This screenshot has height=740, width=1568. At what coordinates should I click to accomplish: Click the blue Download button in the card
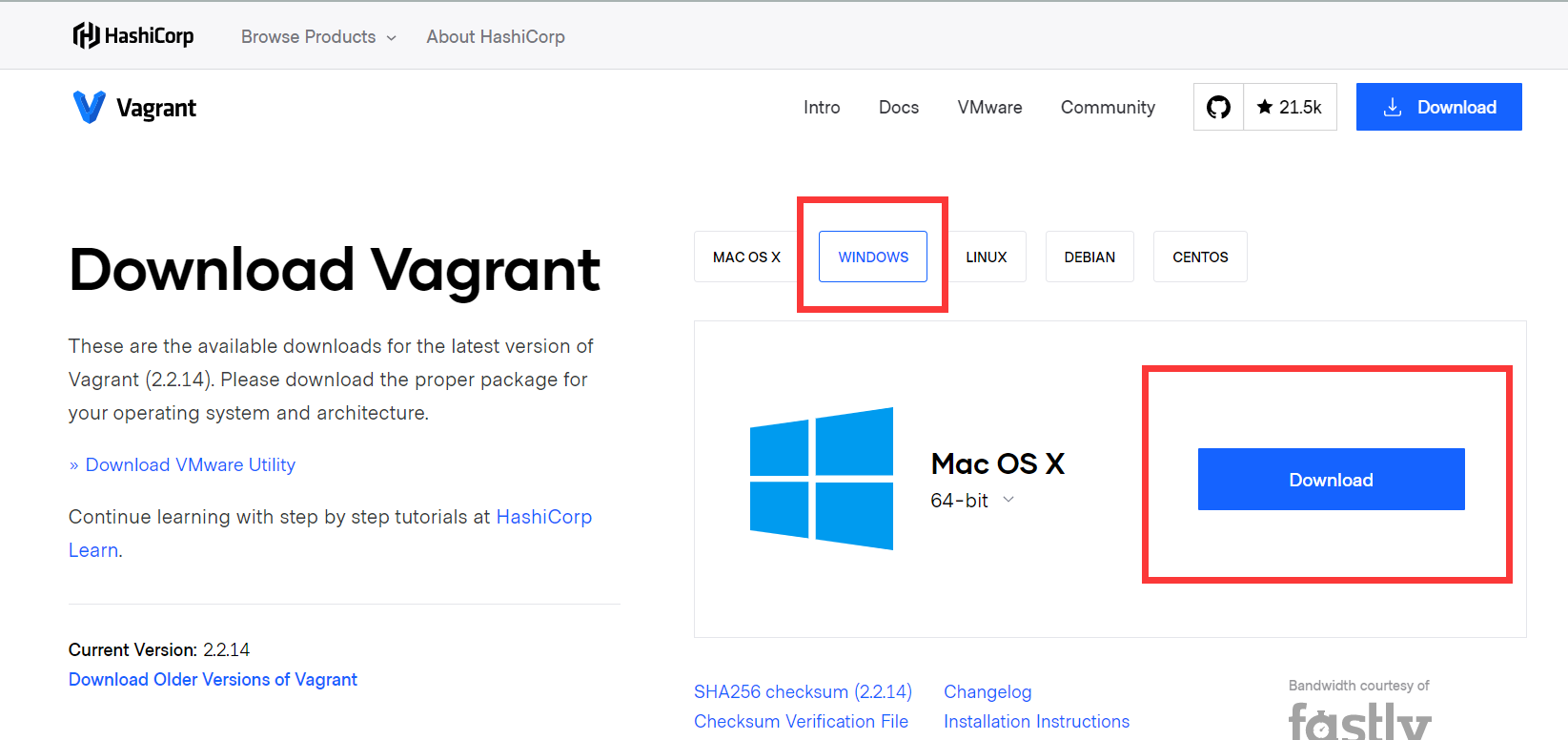[x=1332, y=479]
